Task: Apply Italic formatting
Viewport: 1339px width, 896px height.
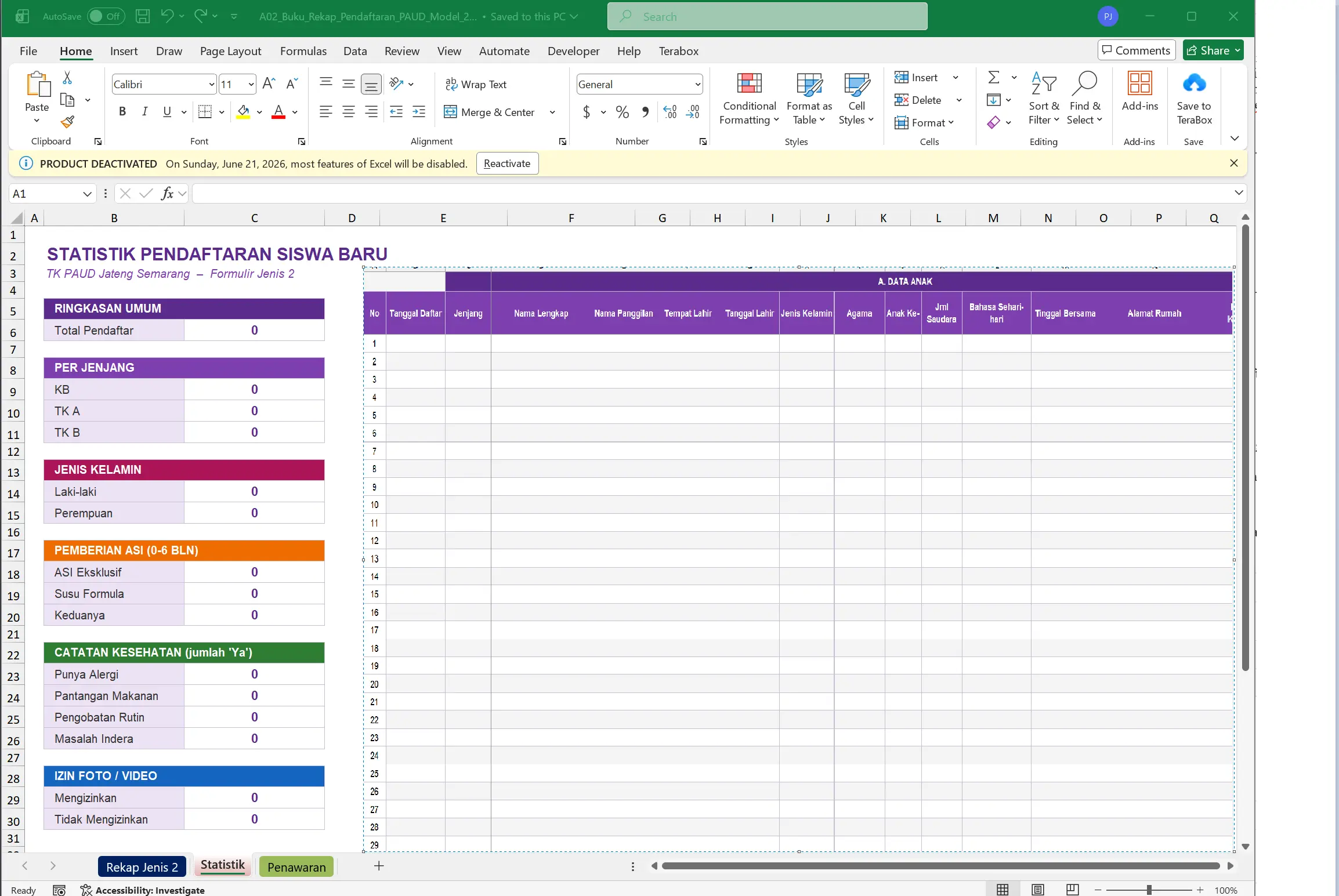Action: [145, 112]
